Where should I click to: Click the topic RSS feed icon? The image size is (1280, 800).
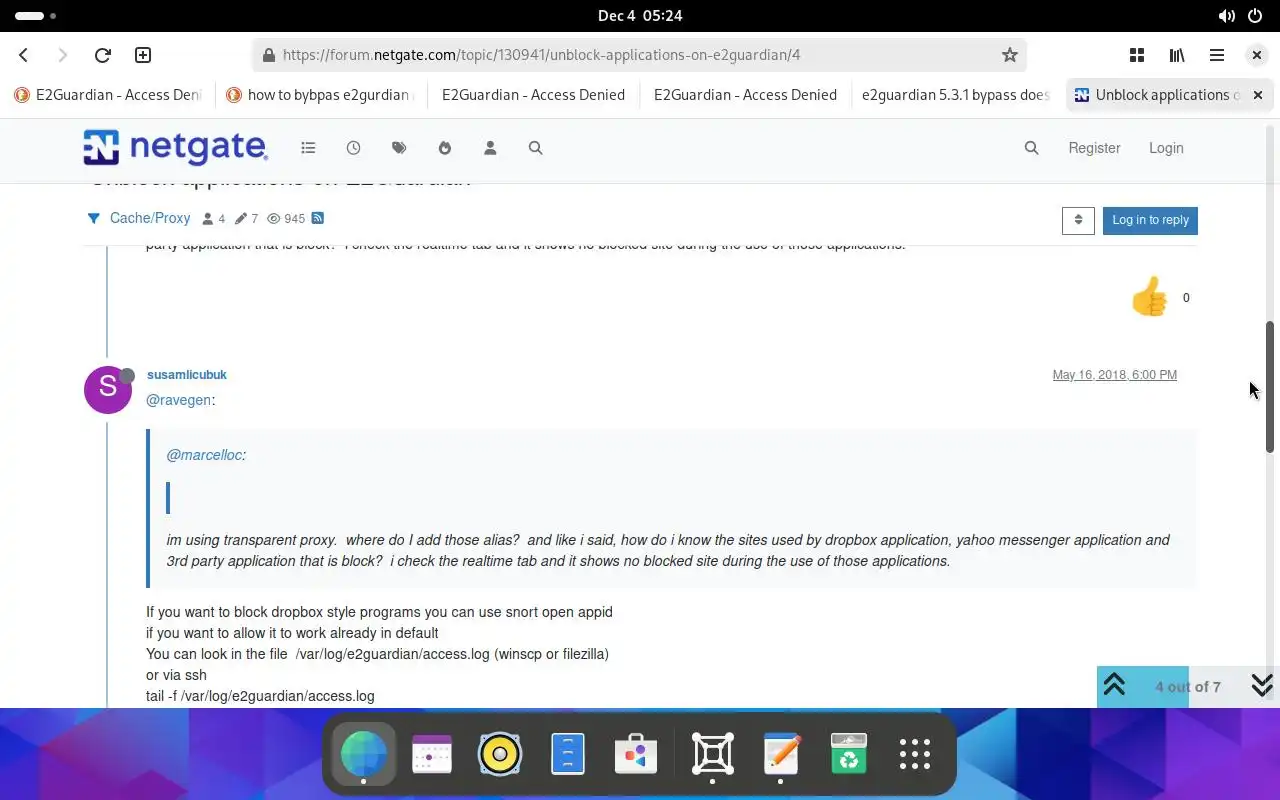click(x=317, y=218)
